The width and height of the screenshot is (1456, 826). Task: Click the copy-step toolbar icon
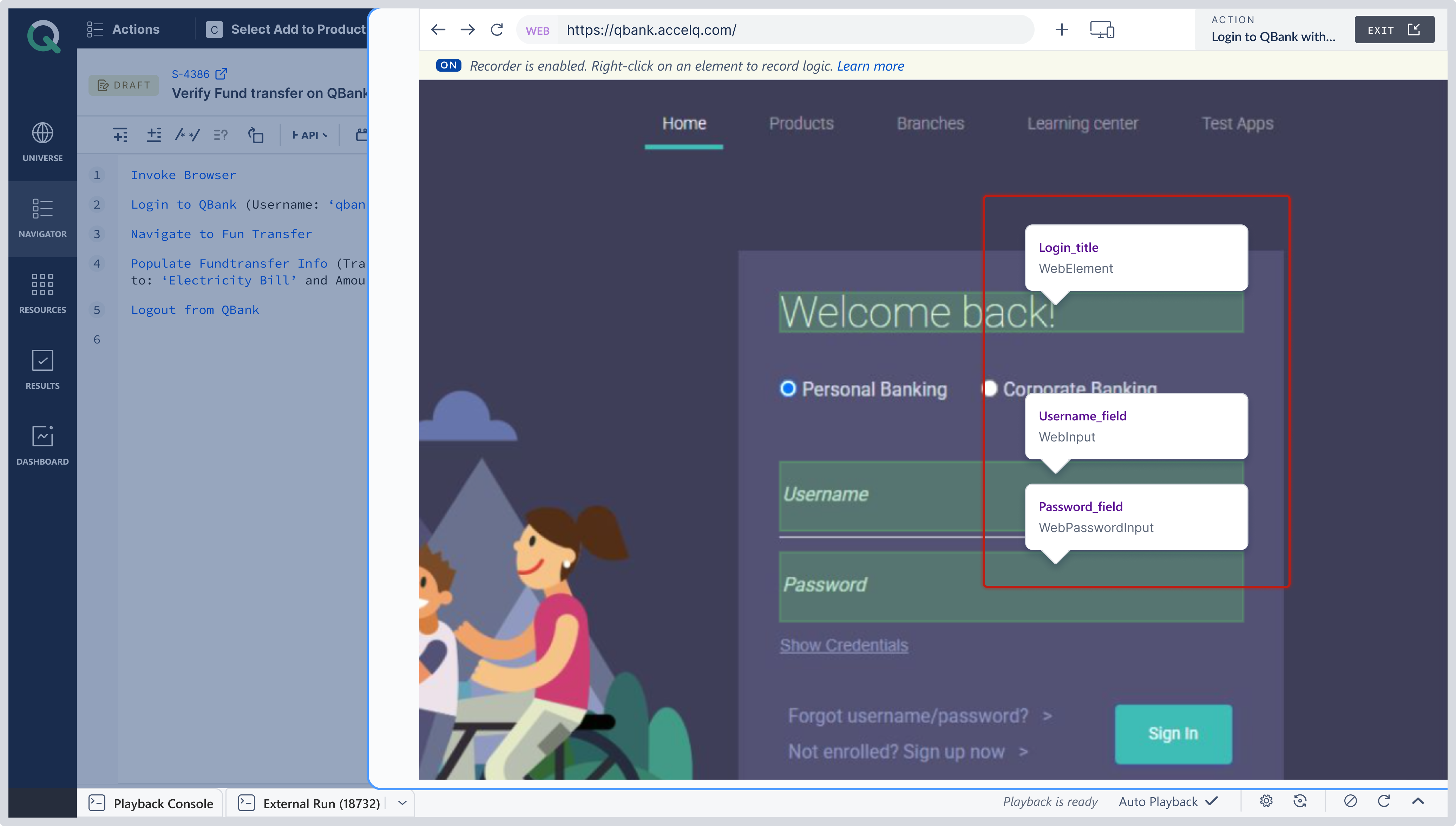(x=256, y=135)
